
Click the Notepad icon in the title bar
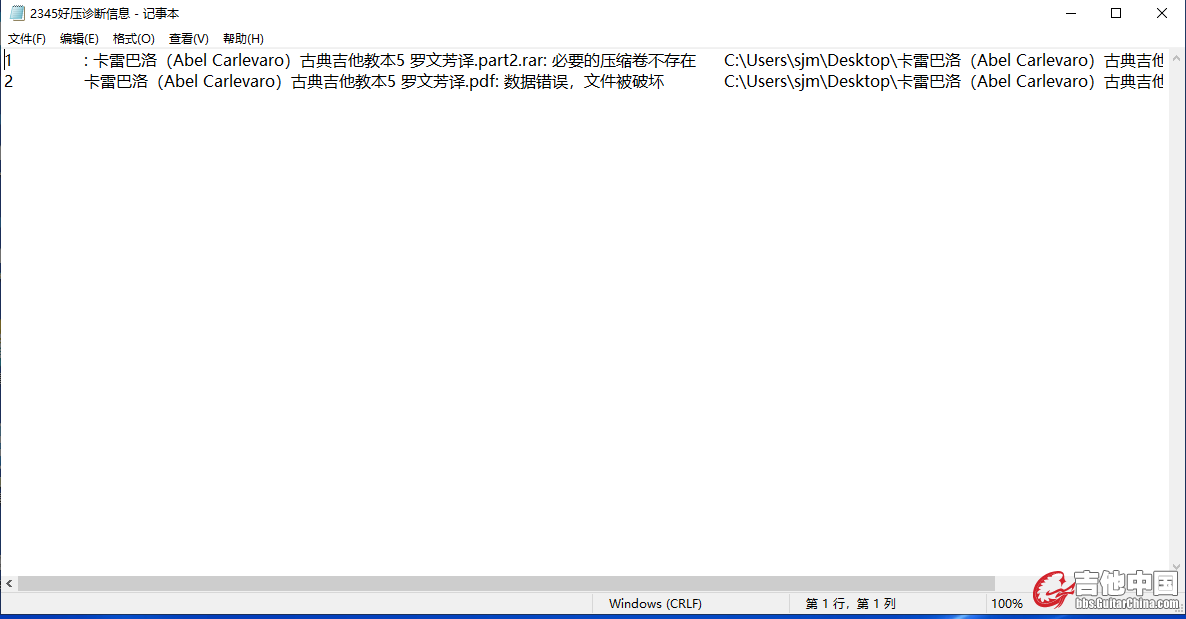[x=17, y=13]
